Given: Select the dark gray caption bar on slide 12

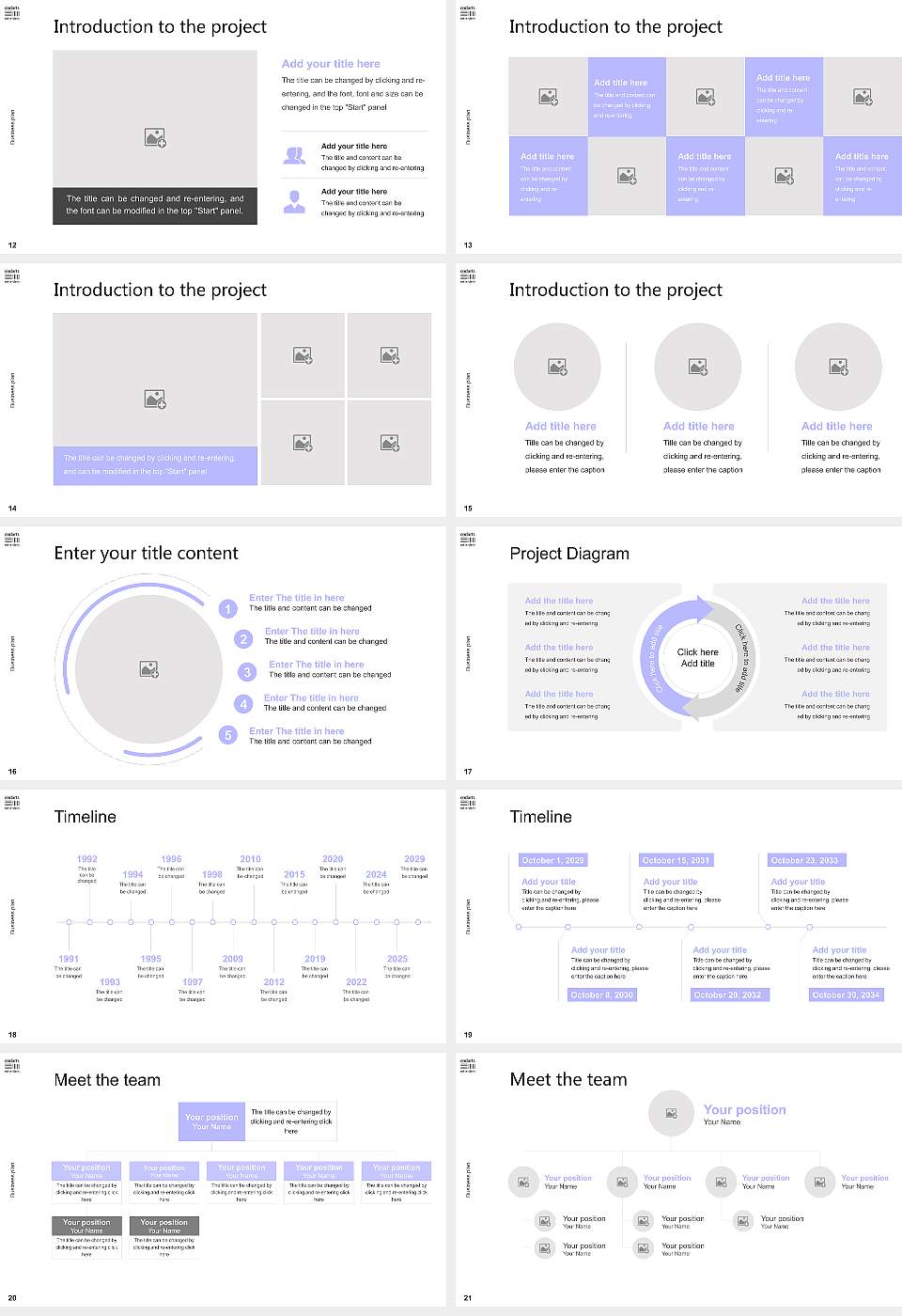Looking at the screenshot, I should click(x=155, y=205).
